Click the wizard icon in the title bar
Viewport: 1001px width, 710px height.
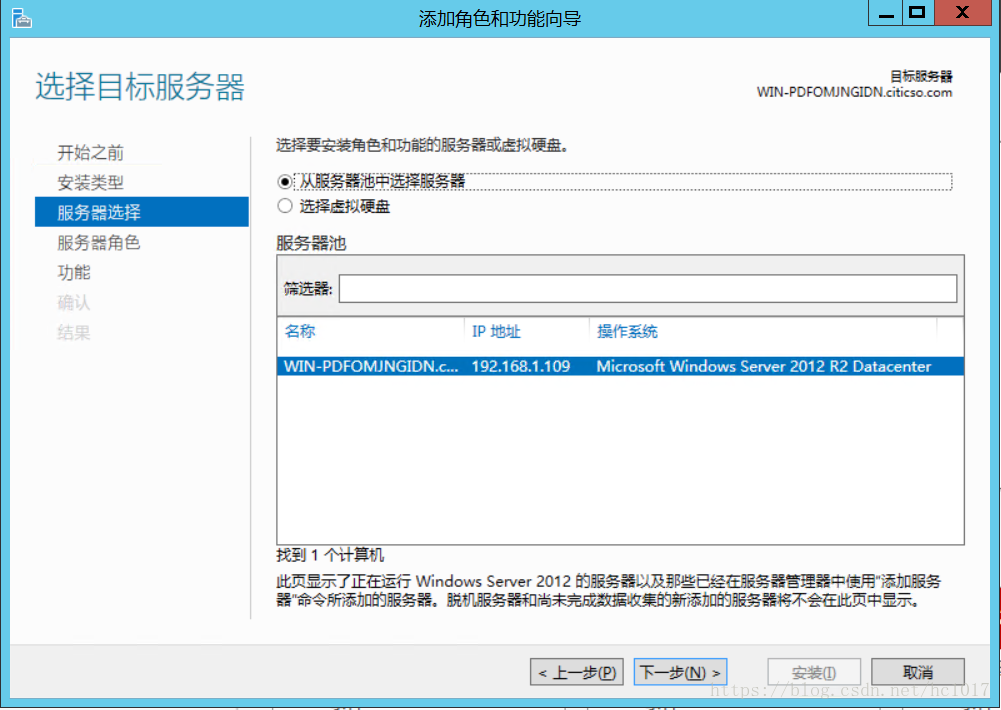pos(22,18)
